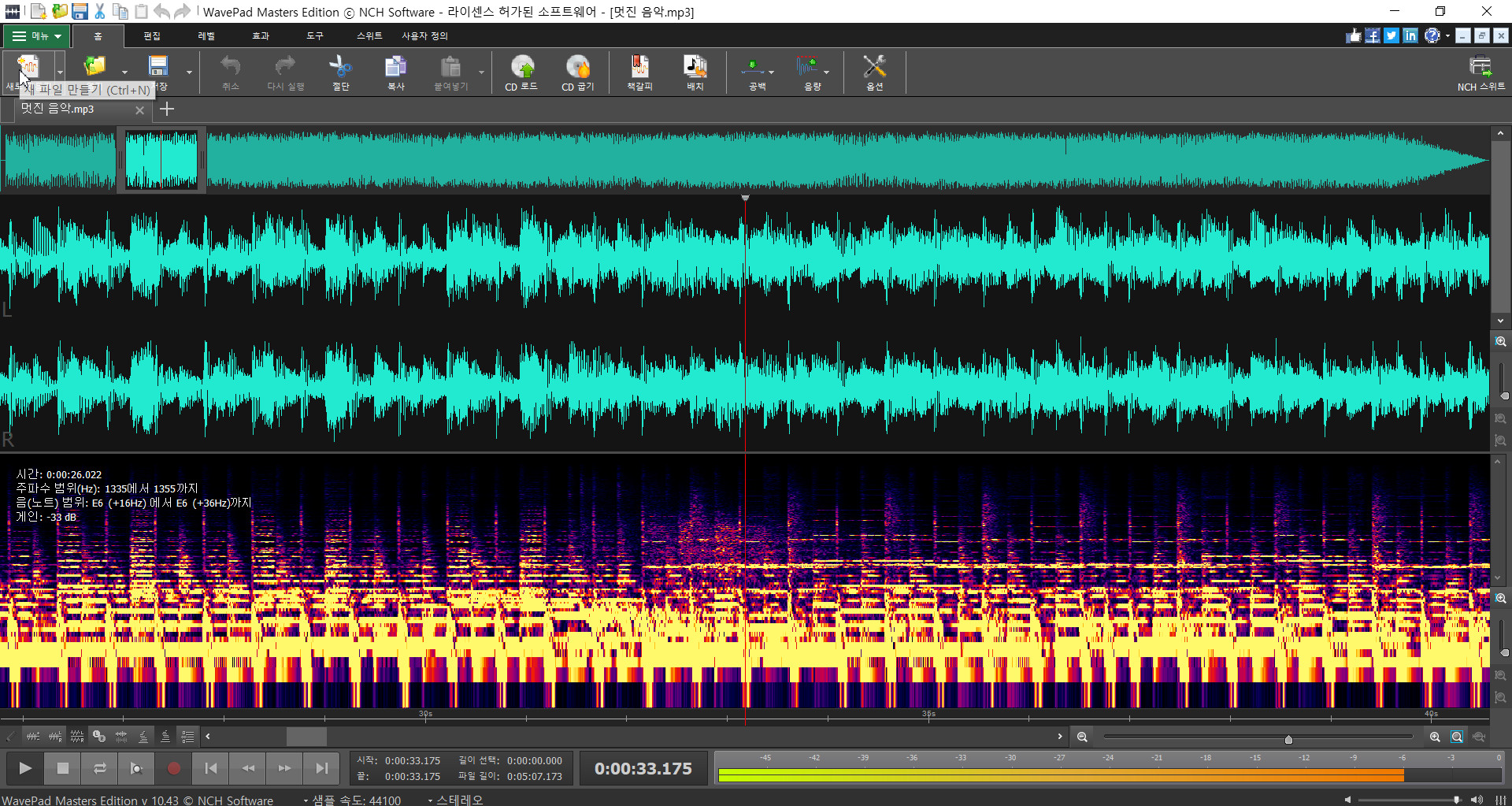Click the 공백 silence tool icon
The width and height of the screenshot is (1512, 806).
[x=753, y=66]
